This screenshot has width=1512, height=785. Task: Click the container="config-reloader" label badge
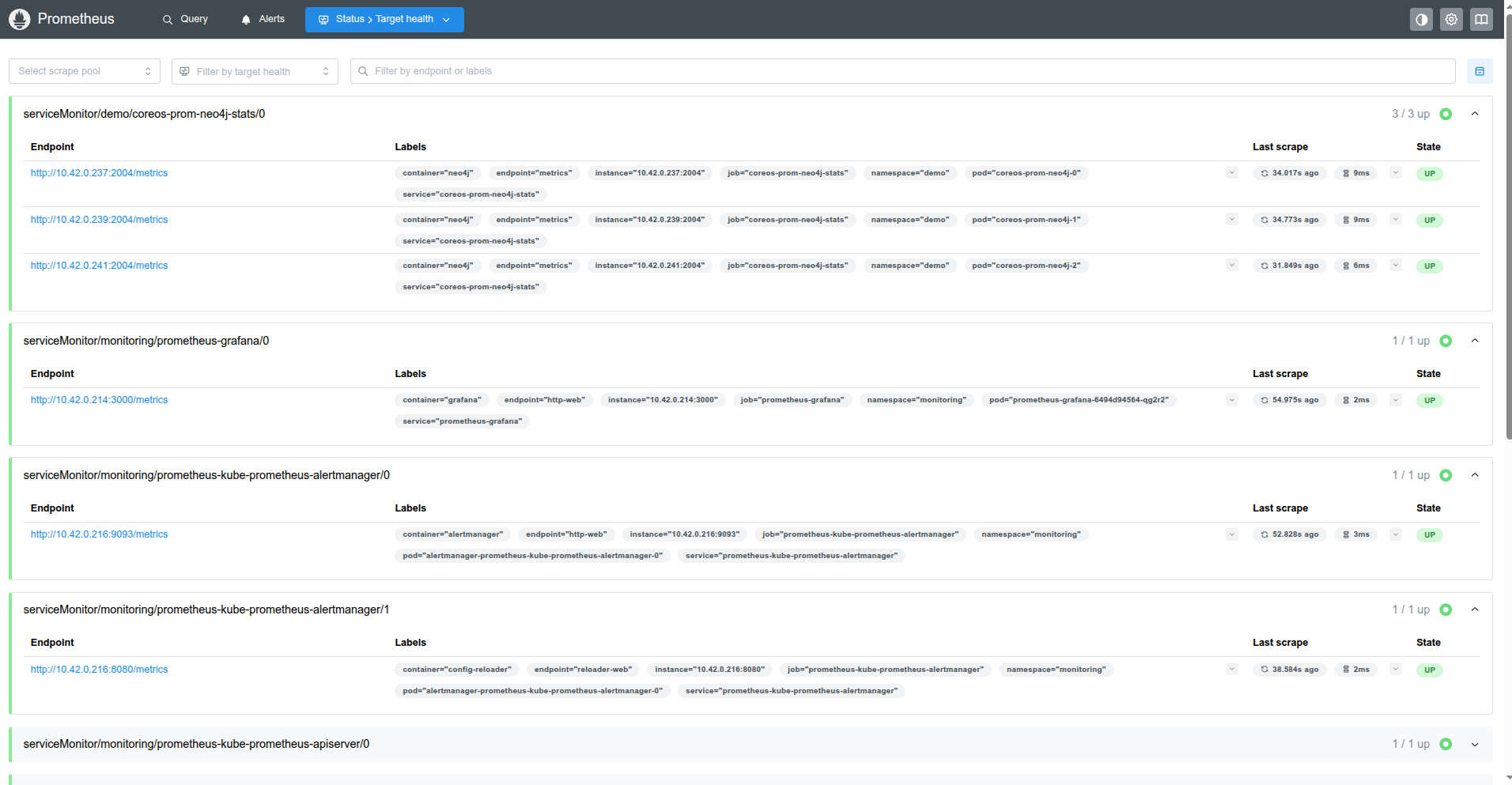click(x=457, y=670)
